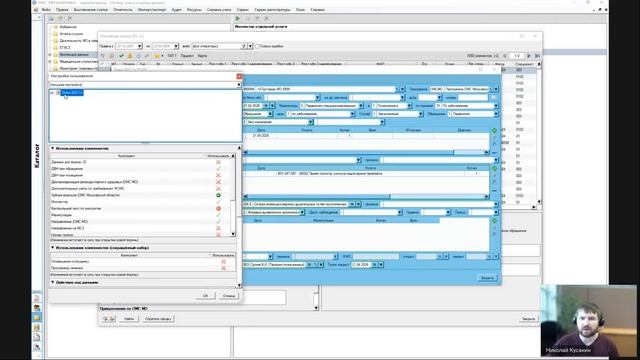Viewport: 640px width, 360px height.
Task: Click the green checkmark icon in monitor toolbar
Action: [x=121, y=56]
